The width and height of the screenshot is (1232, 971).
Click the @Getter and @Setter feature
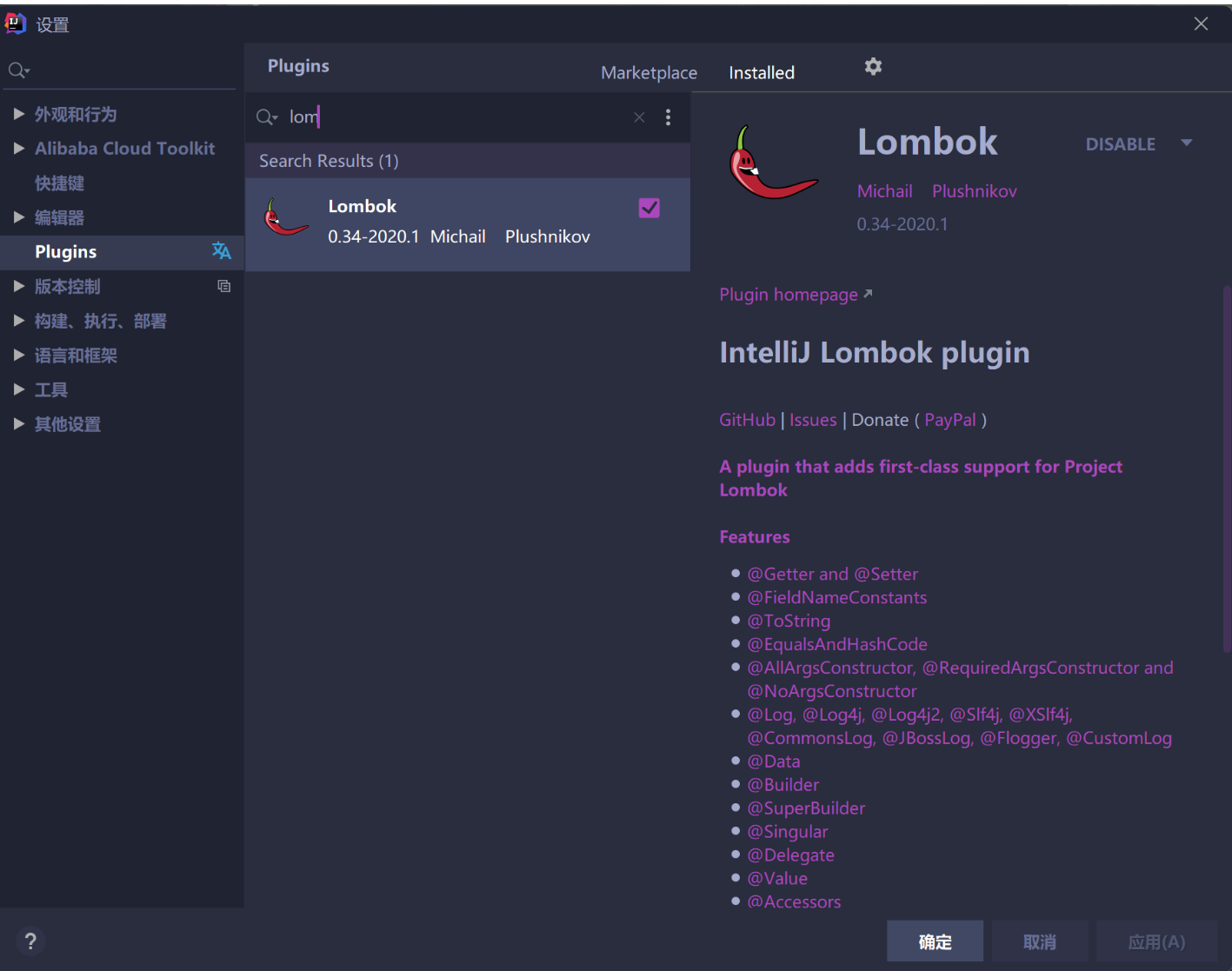(832, 574)
